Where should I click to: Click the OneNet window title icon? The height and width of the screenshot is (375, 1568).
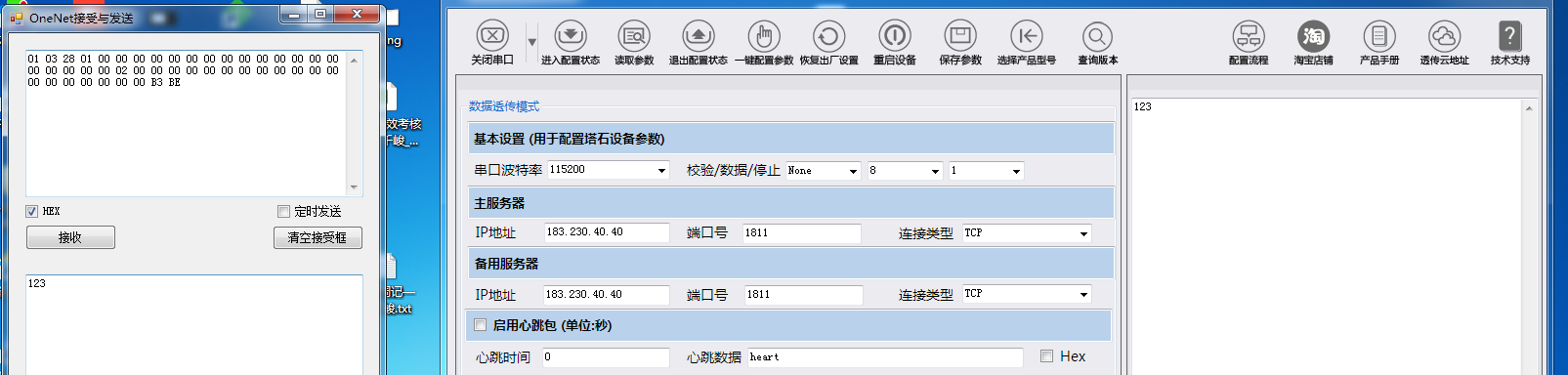tap(17, 18)
